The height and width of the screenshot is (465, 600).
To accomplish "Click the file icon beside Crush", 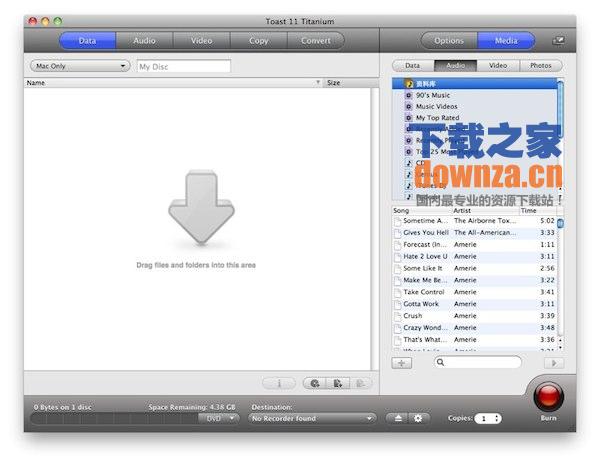I will coord(398,317).
